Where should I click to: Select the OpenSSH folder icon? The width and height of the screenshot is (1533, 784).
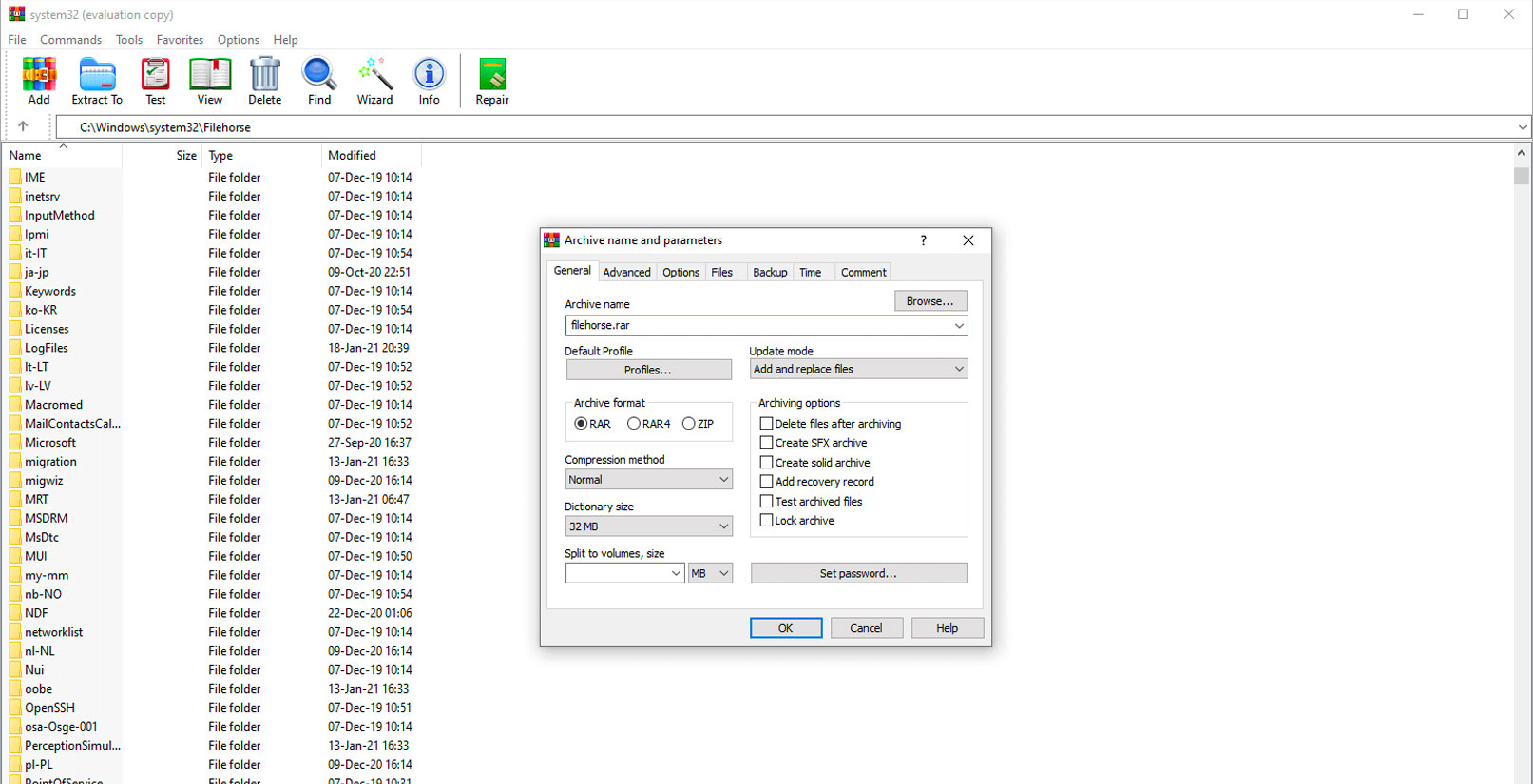click(x=15, y=707)
